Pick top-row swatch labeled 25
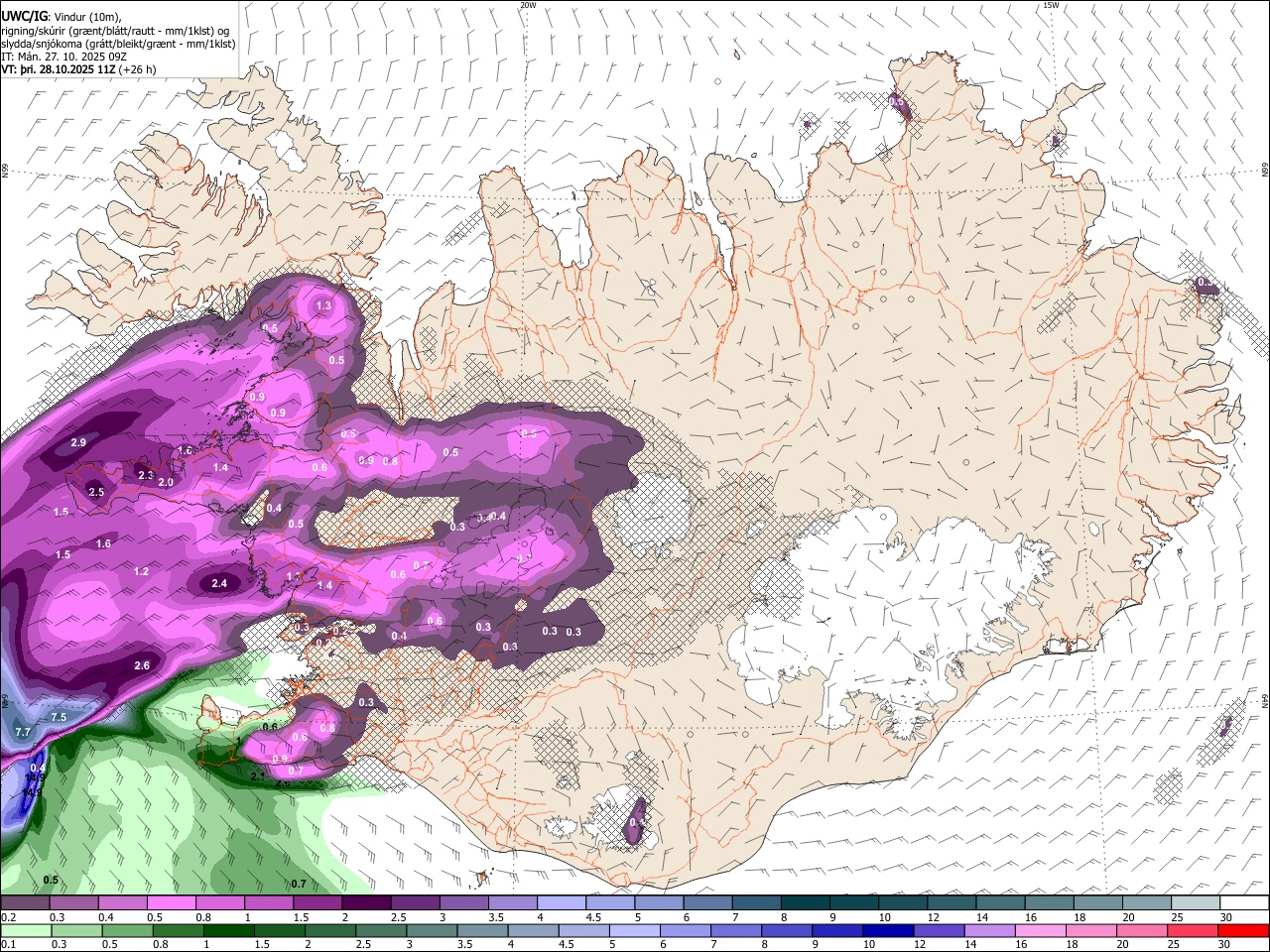The height and width of the screenshot is (952, 1270). 1197,903
